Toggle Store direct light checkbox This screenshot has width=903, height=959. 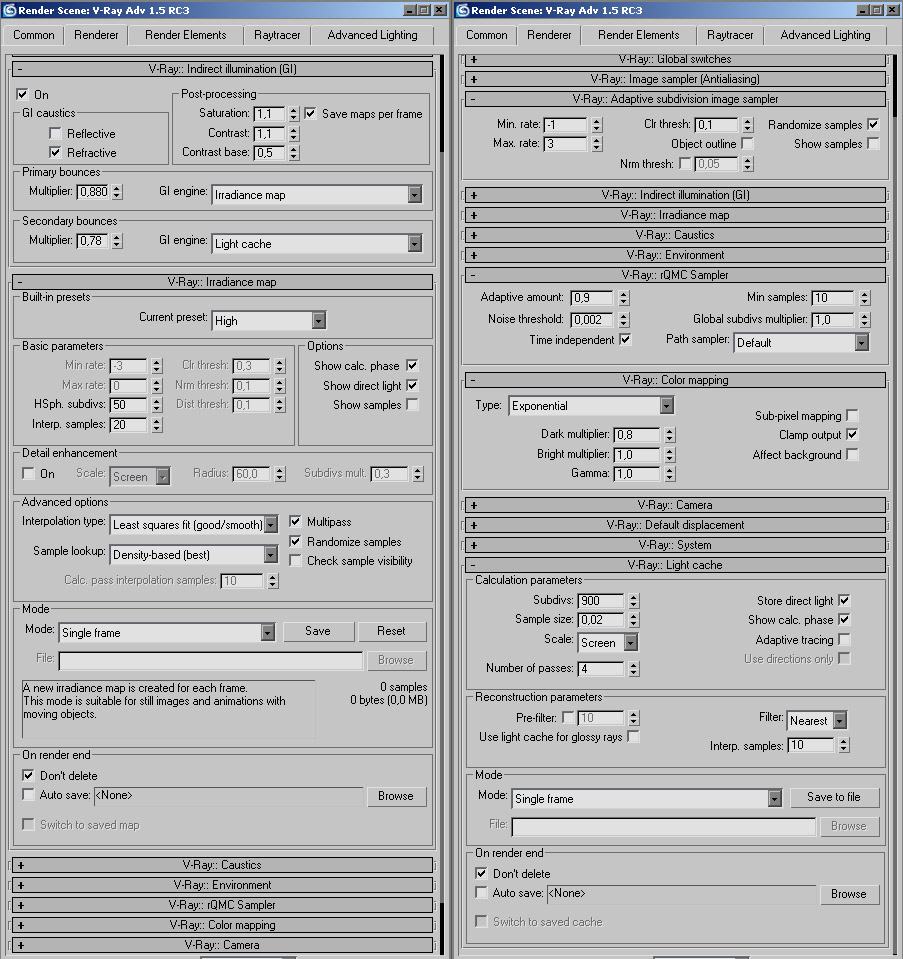coord(844,600)
